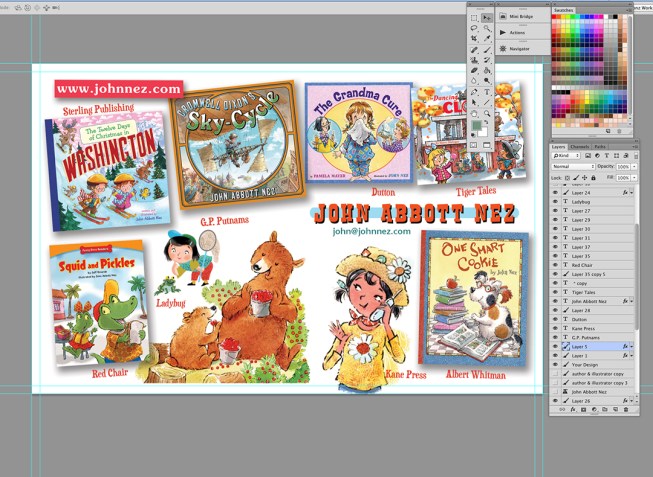Select the Path Selection tool
Screen dimensions: 653x477
pos(474,102)
